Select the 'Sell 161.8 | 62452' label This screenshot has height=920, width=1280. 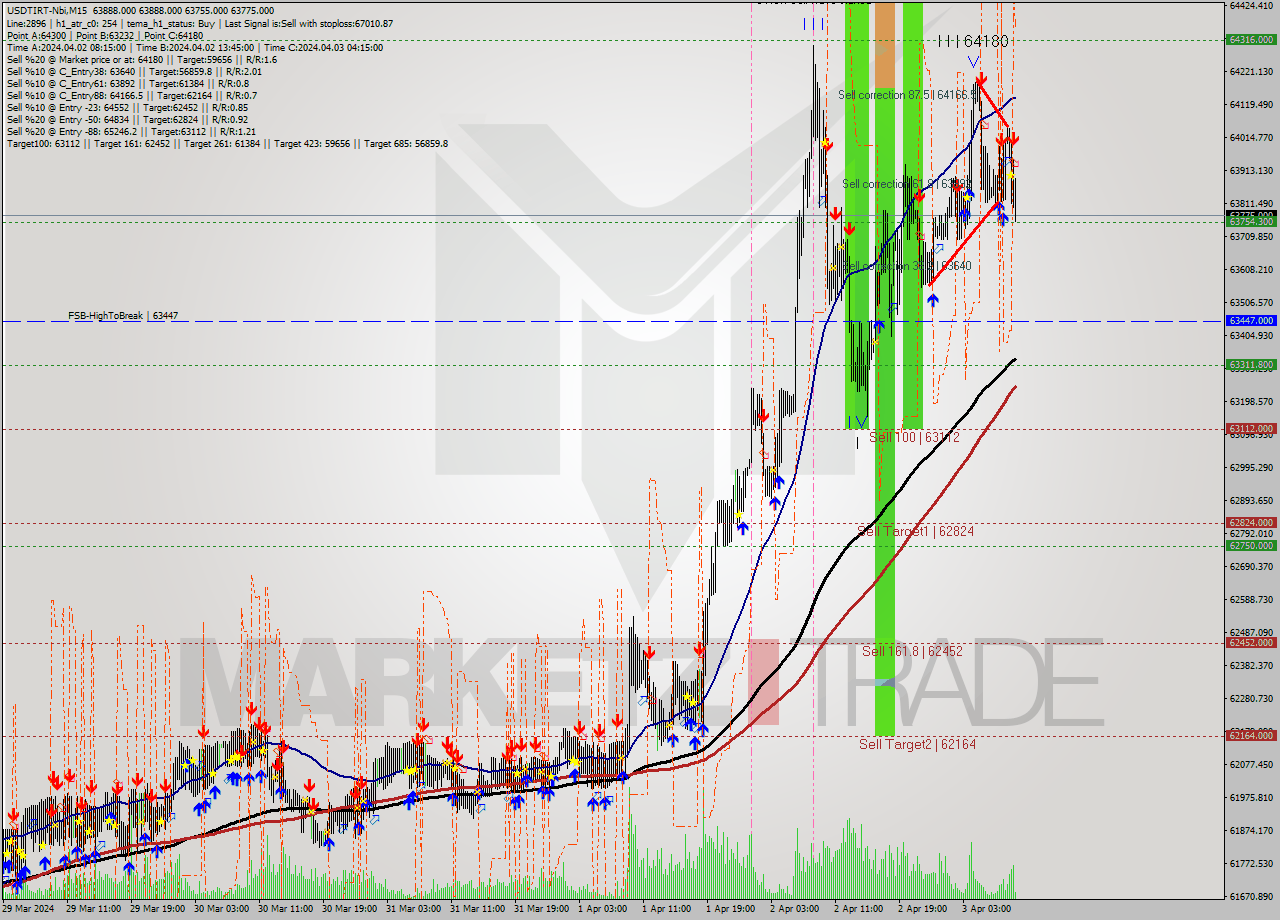[912, 651]
